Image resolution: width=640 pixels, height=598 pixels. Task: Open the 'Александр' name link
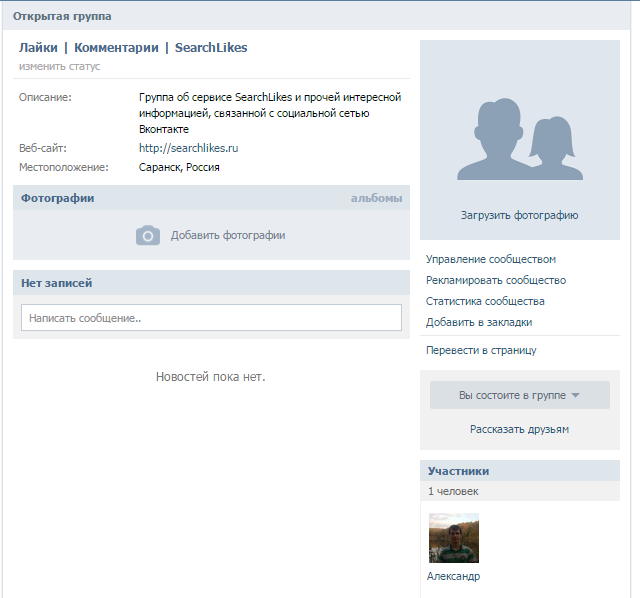[453, 577]
